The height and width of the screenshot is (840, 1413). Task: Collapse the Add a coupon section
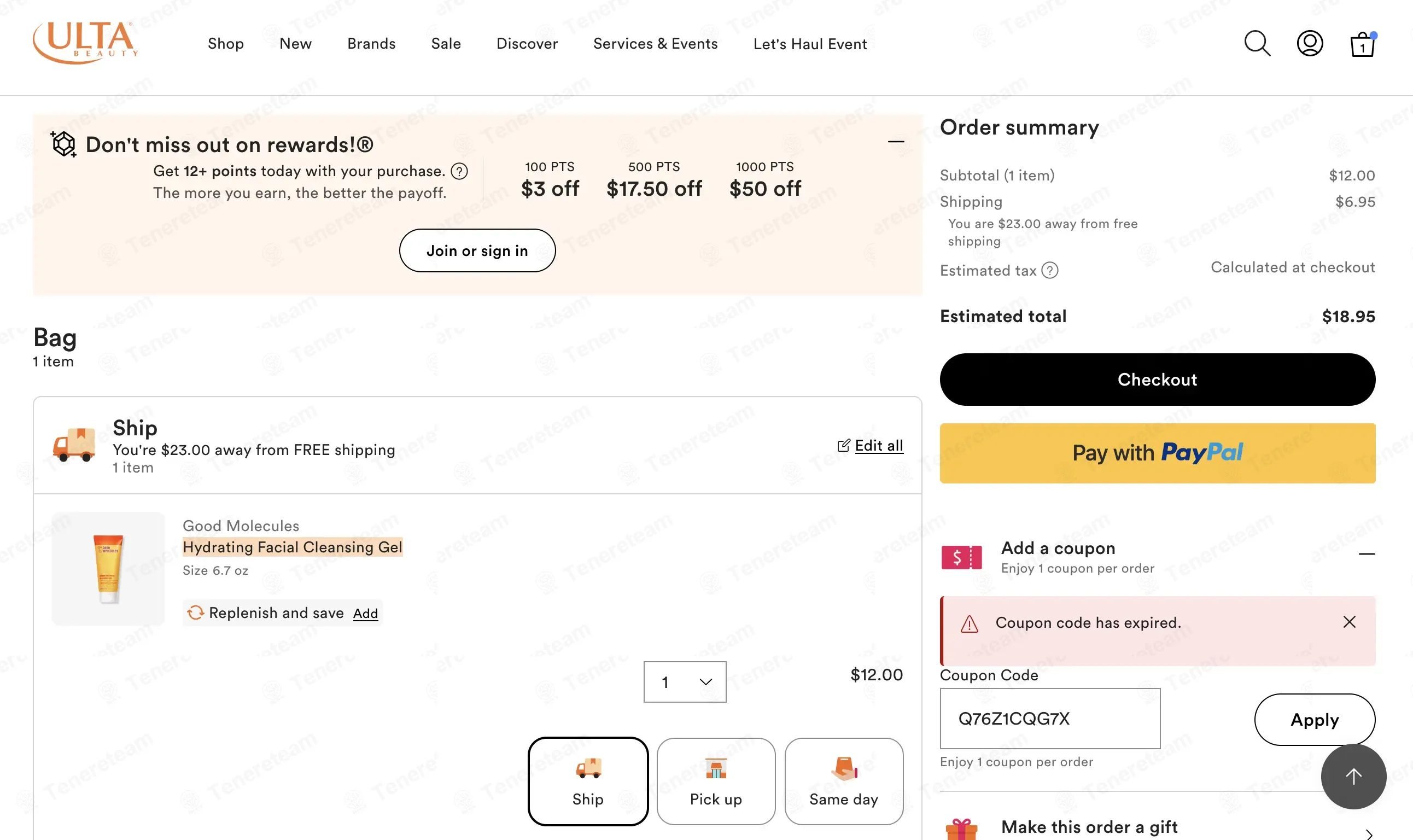click(x=1367, y=553)
